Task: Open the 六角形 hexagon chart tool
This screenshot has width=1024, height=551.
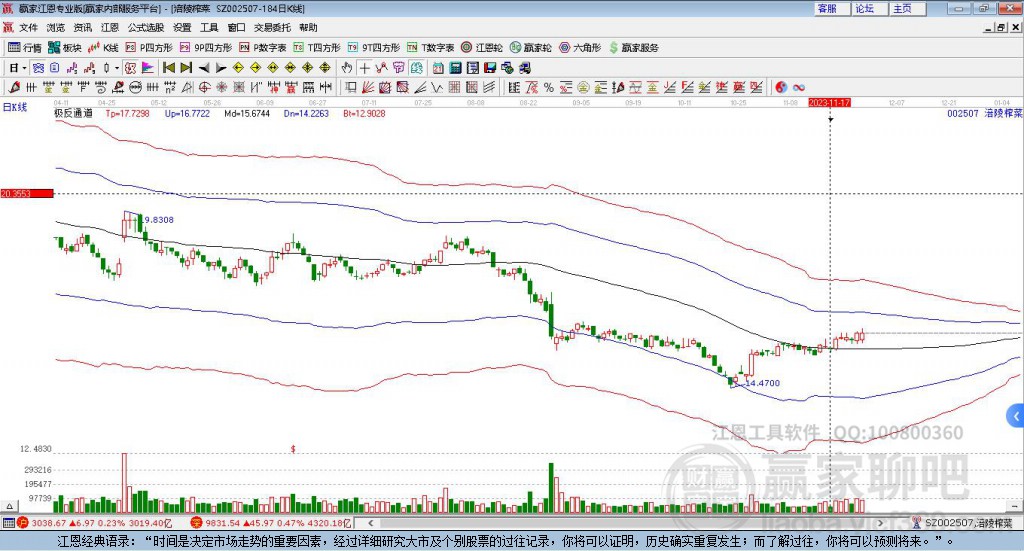Action: pos(580,48)
